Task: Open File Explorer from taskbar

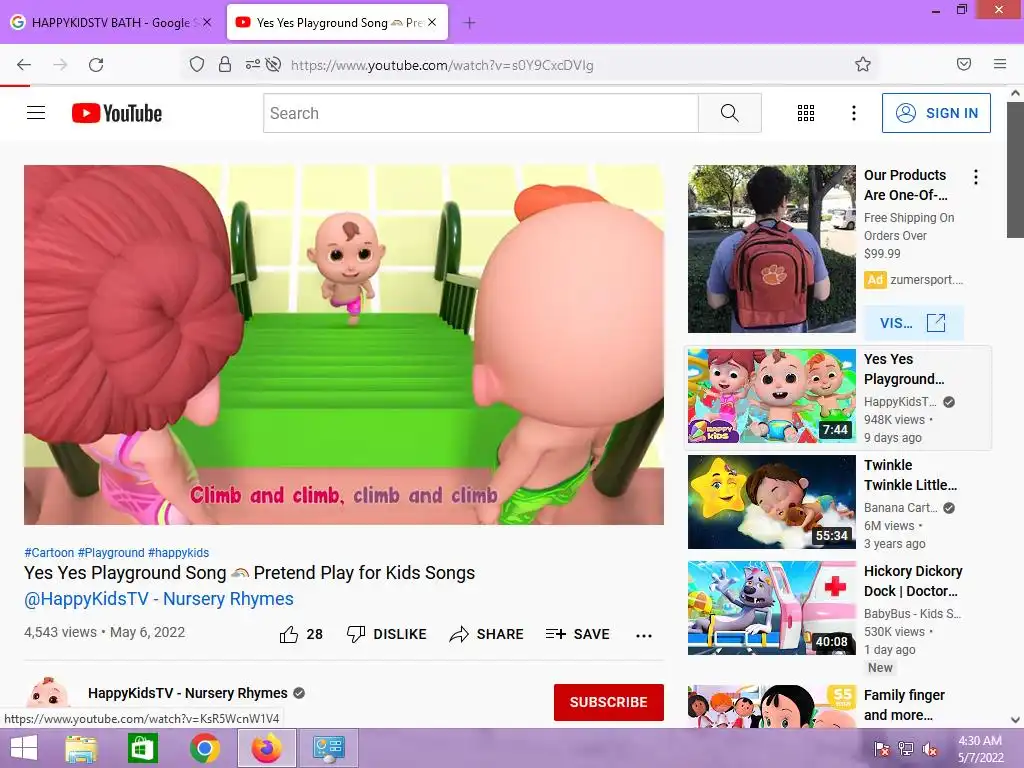Action: (81, 748)
